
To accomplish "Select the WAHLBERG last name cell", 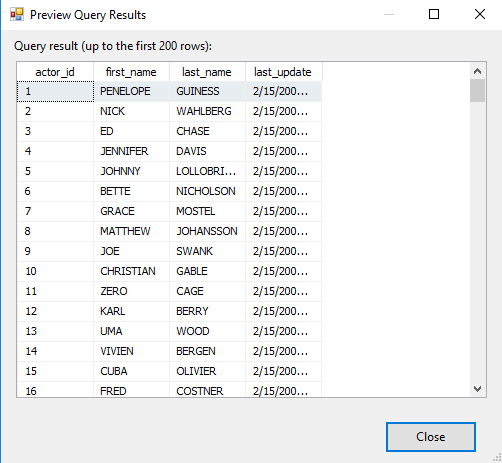I will coord(207,111).
